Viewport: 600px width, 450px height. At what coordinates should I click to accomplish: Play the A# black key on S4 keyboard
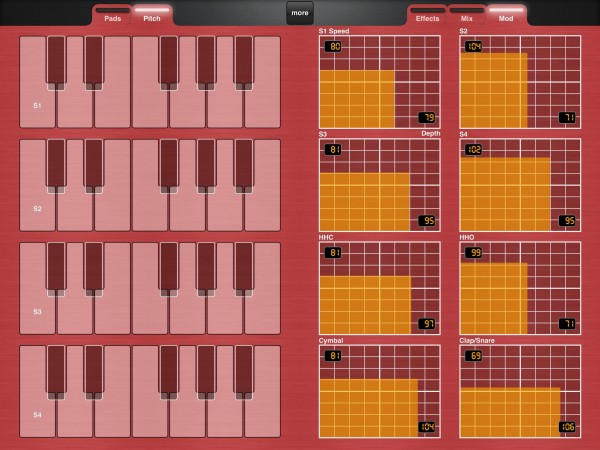coord(244,371)
